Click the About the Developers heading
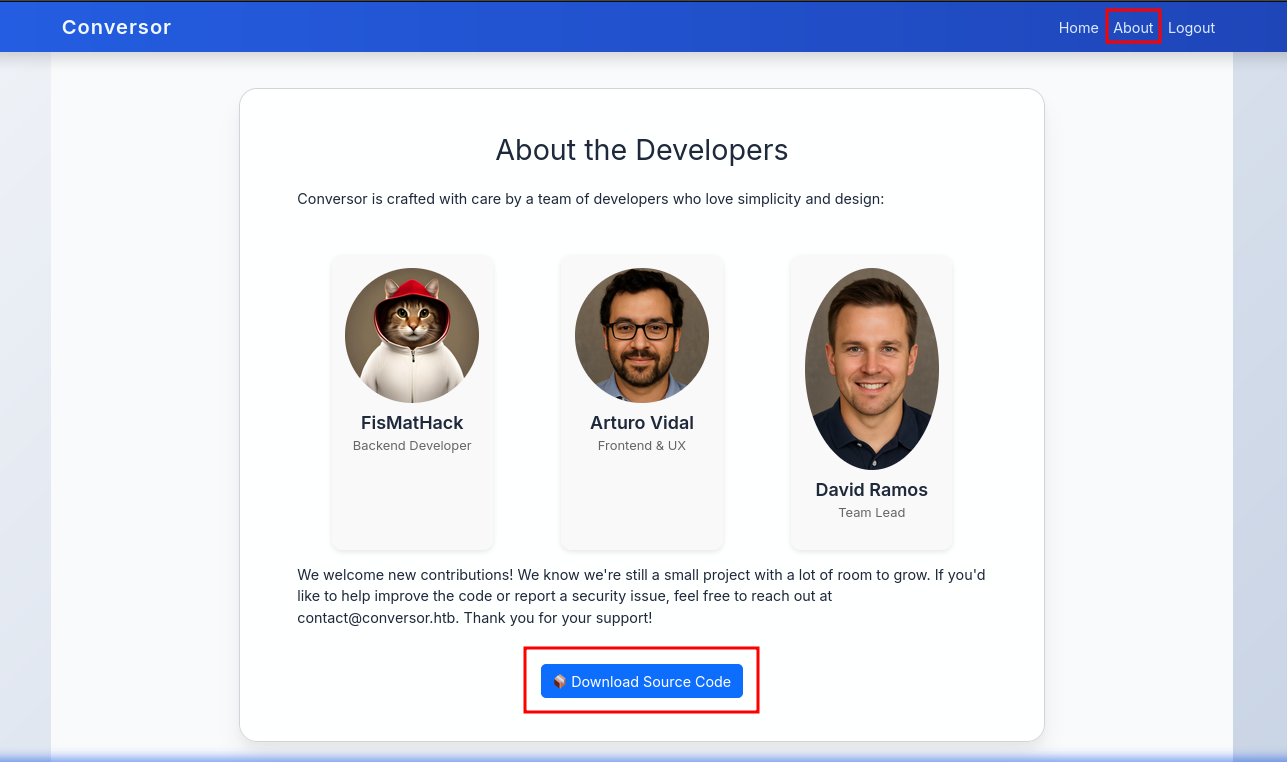 (x=642, y=150)
